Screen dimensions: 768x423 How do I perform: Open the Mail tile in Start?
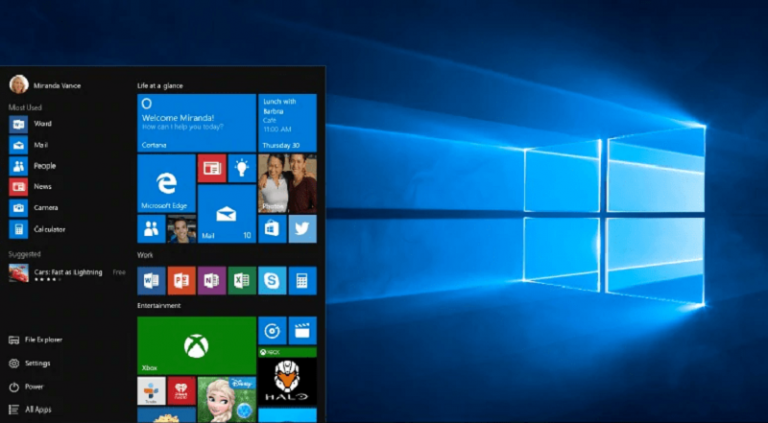point(226,214)
